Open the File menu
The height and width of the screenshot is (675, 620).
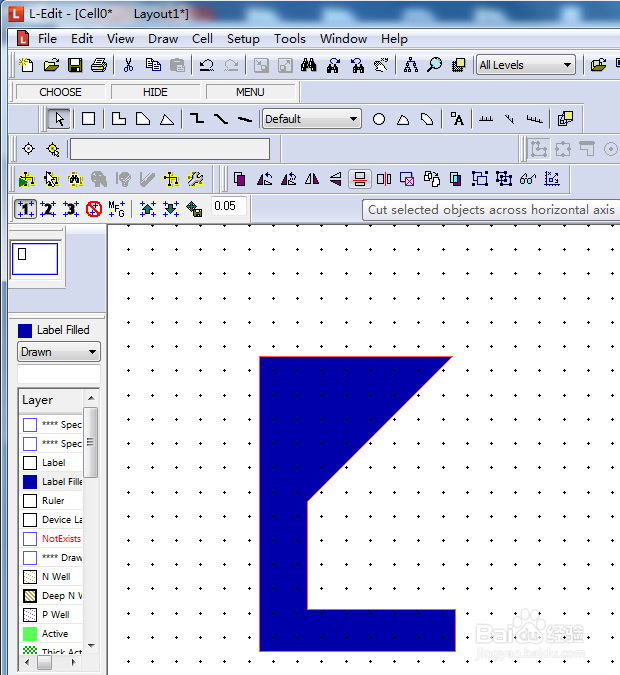pos(47,39)
